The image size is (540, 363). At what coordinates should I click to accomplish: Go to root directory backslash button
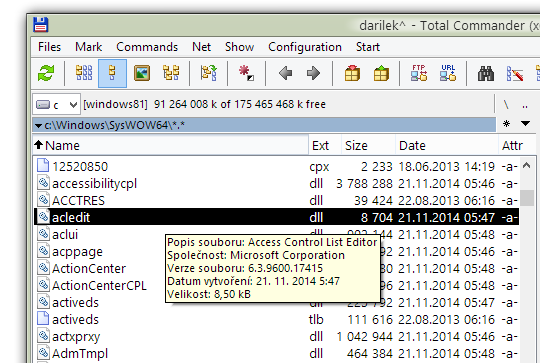(506, 104)
